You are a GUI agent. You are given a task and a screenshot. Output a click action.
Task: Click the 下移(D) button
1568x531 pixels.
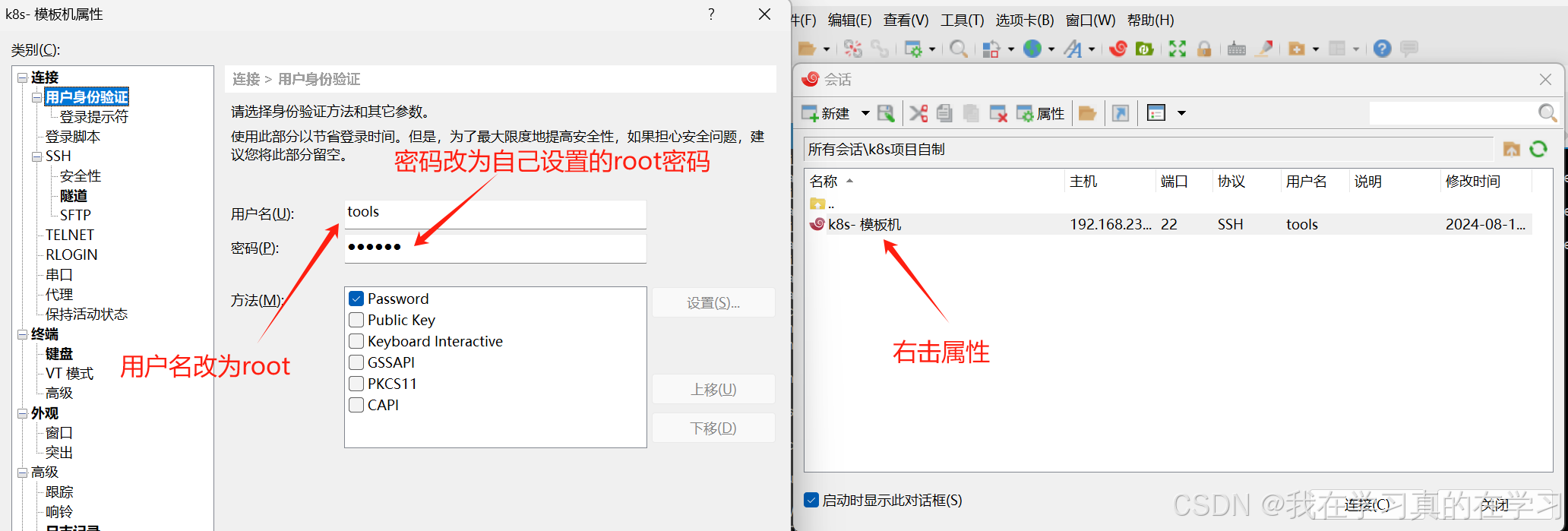(713, 428)
